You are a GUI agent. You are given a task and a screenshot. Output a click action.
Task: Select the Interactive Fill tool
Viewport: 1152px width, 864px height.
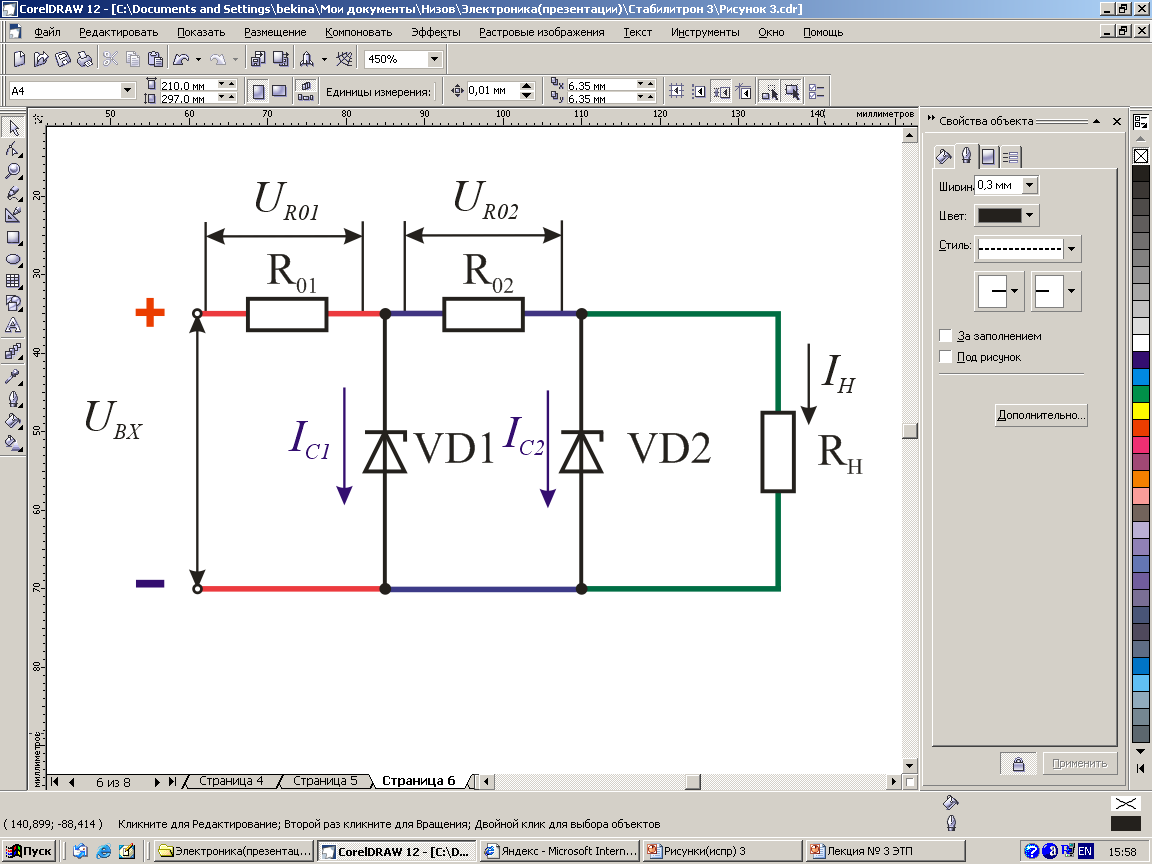[x=13, y=443]
